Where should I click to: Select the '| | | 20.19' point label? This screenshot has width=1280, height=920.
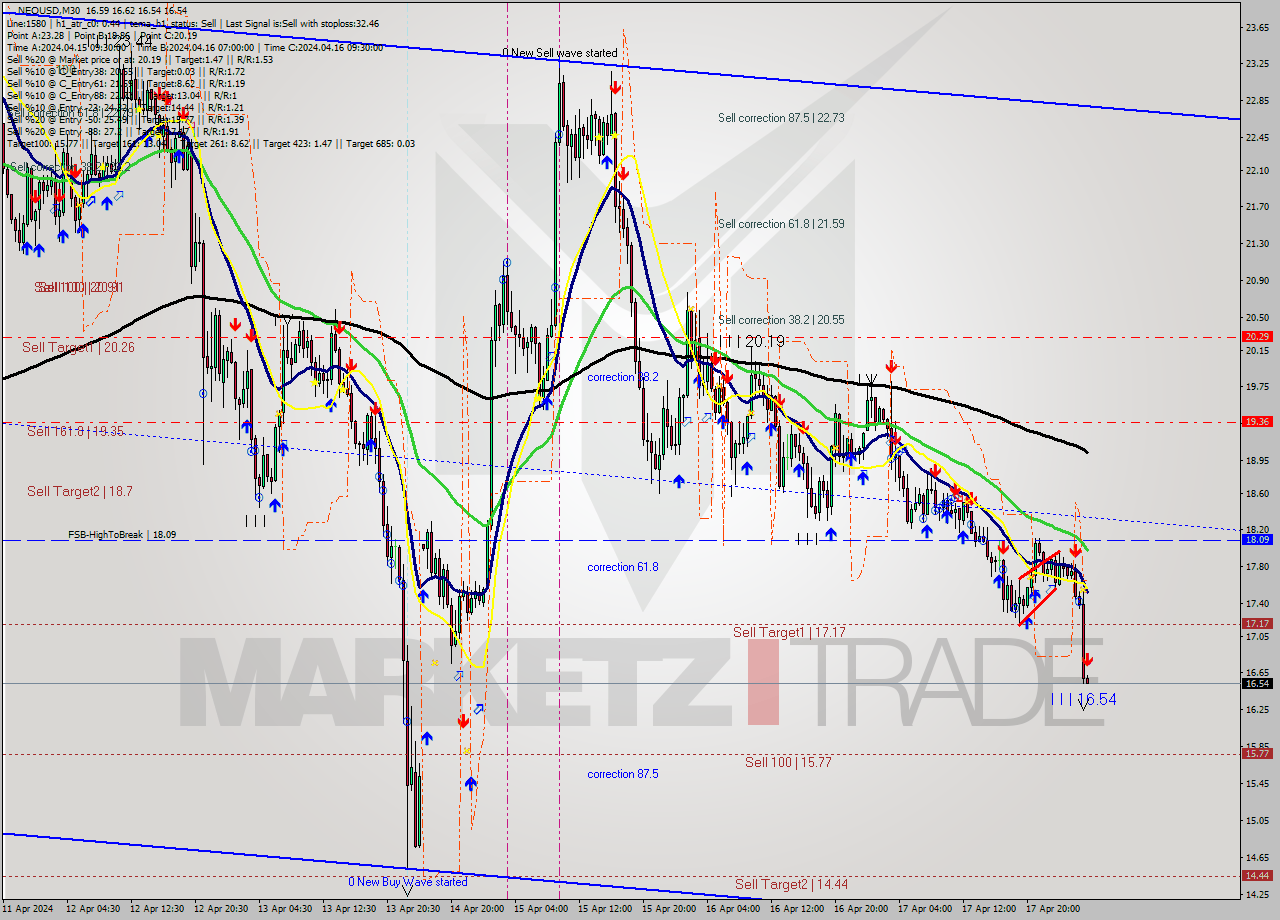[x=754, y=341]
